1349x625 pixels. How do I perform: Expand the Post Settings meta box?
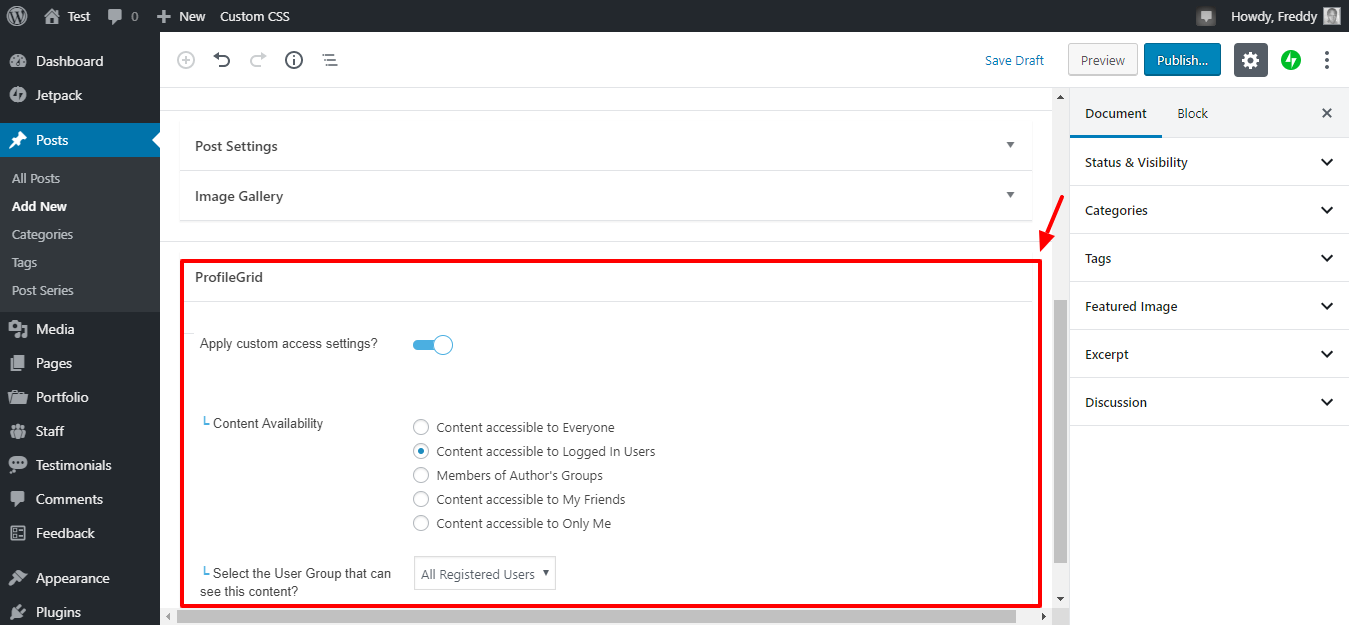point(605,146)
